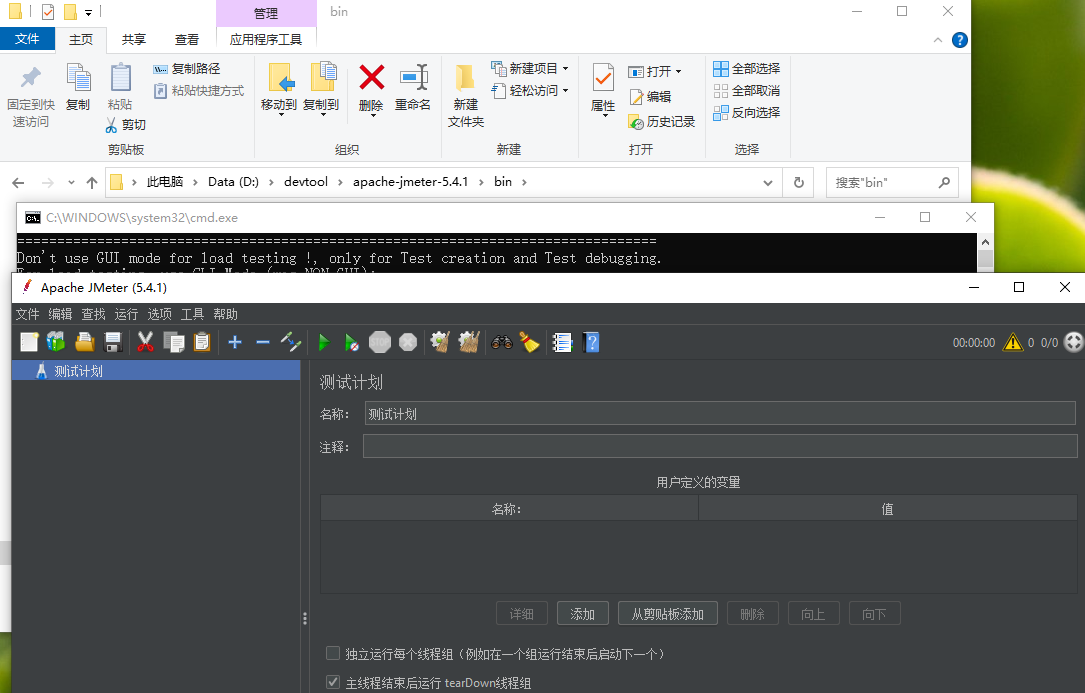
Task: Switch to 共享 ribbon tab in Explorer
Action: pyautogui.click(x=134, y=39)
